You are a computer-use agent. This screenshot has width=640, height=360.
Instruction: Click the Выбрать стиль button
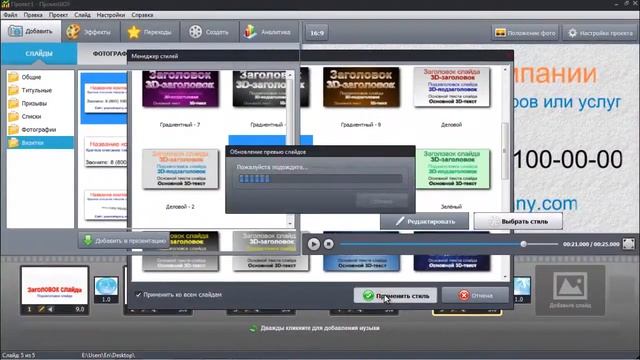click(x=518, y=221)
